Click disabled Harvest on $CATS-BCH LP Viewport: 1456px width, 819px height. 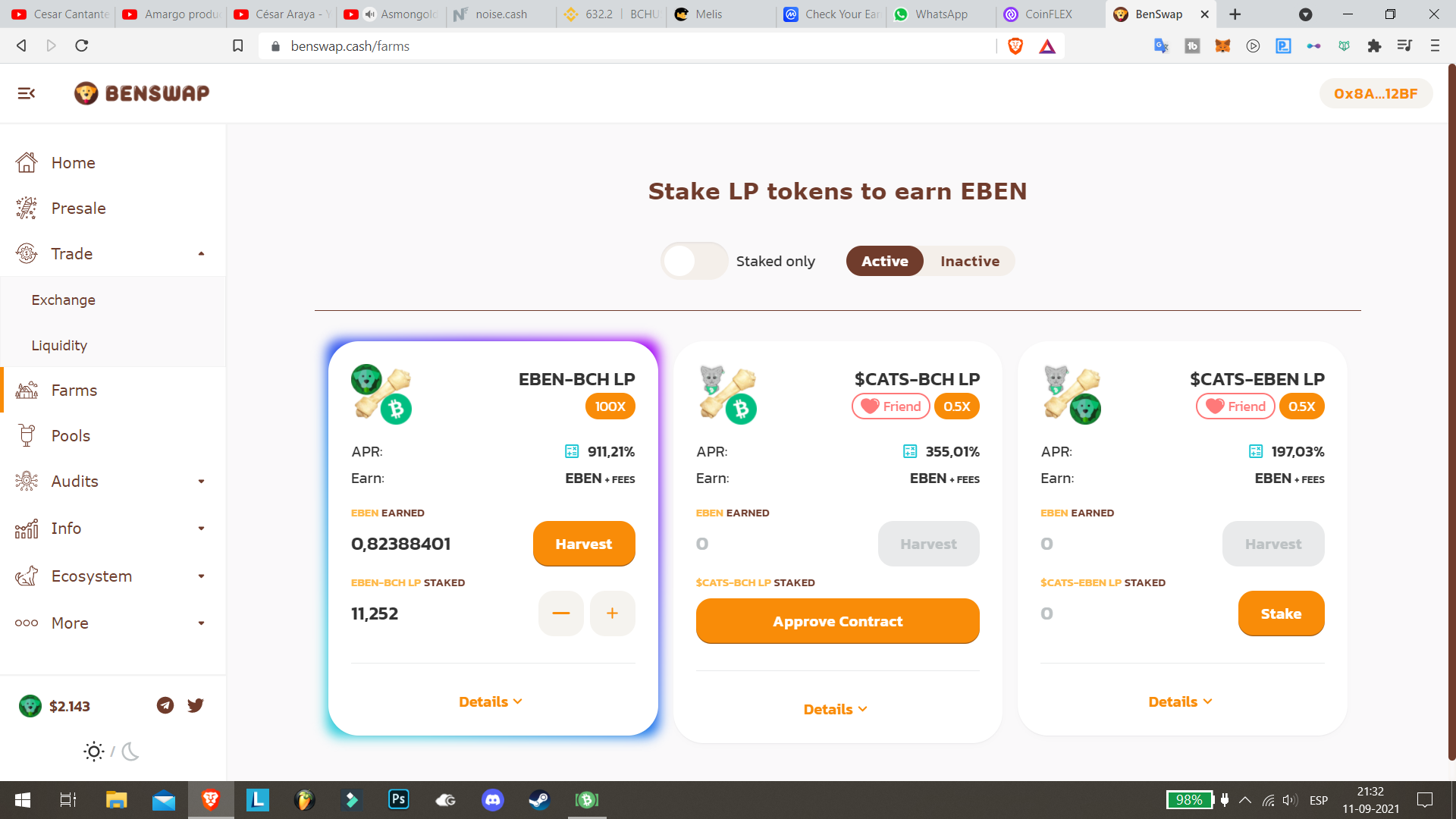(928, 544)
